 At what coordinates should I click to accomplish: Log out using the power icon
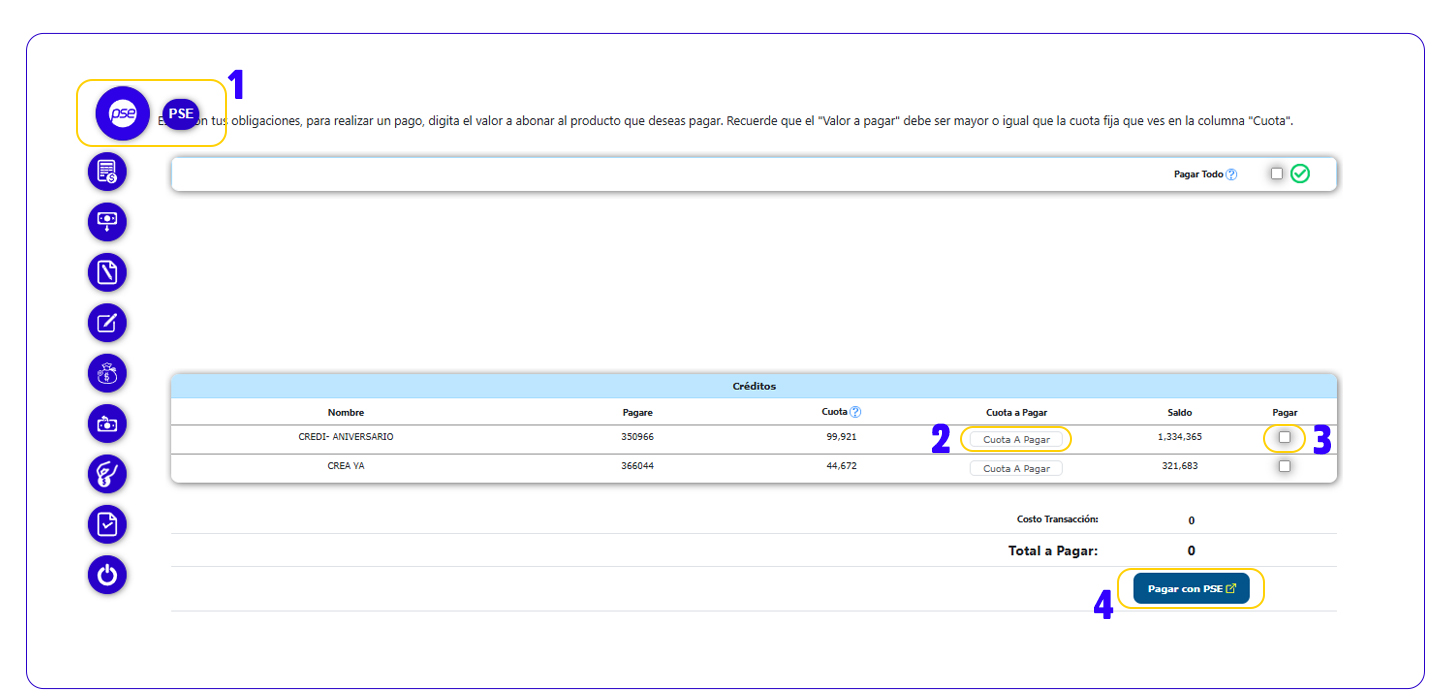[107, 575]
